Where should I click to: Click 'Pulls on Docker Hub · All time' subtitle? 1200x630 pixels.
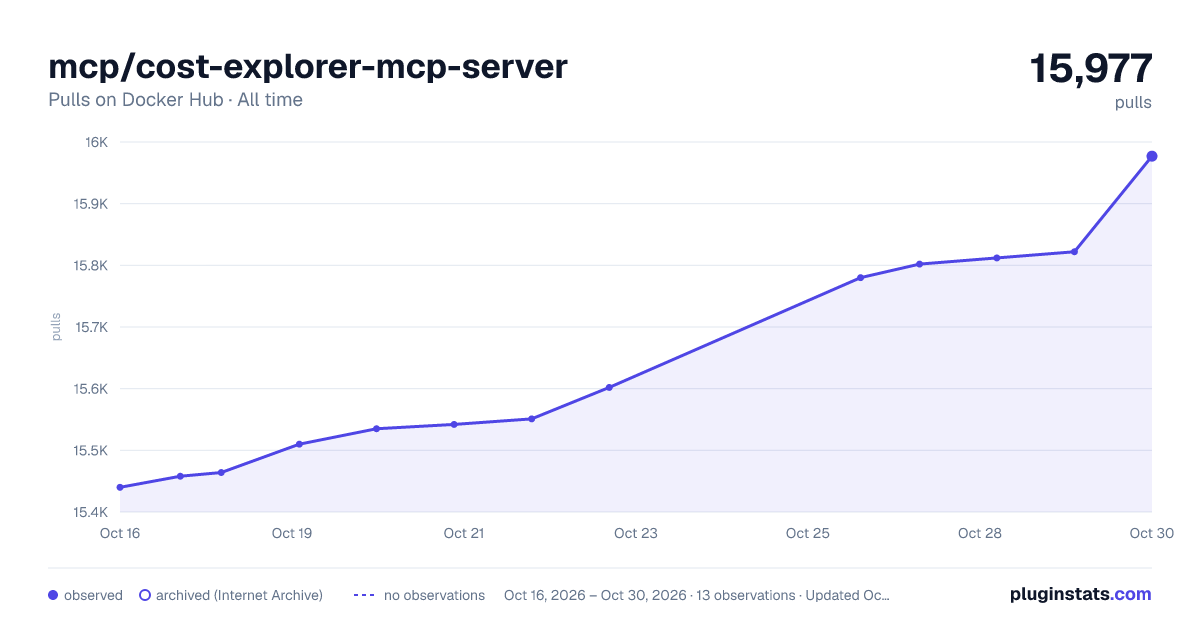coord(175,100)
